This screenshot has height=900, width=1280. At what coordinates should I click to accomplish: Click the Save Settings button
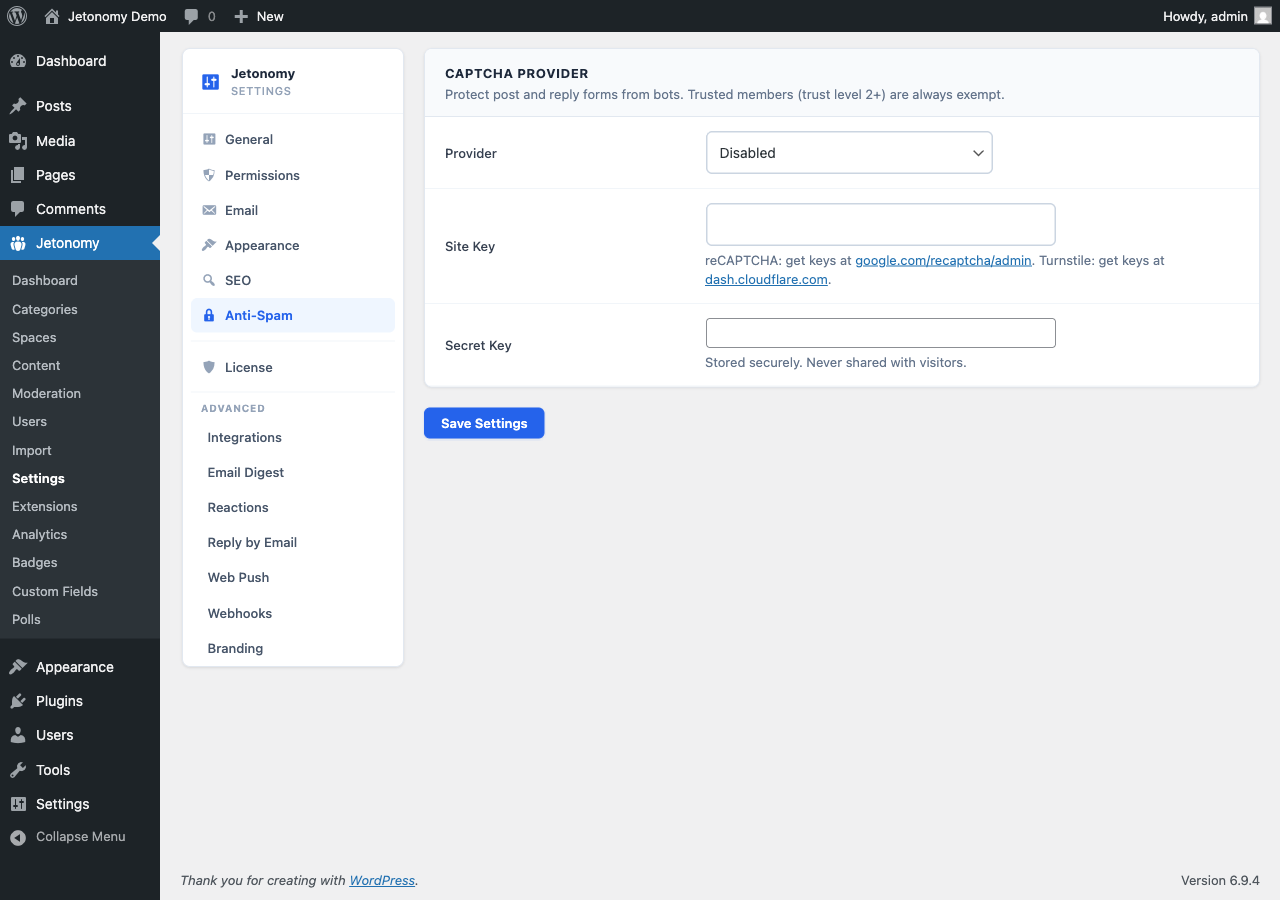(484, 422)
